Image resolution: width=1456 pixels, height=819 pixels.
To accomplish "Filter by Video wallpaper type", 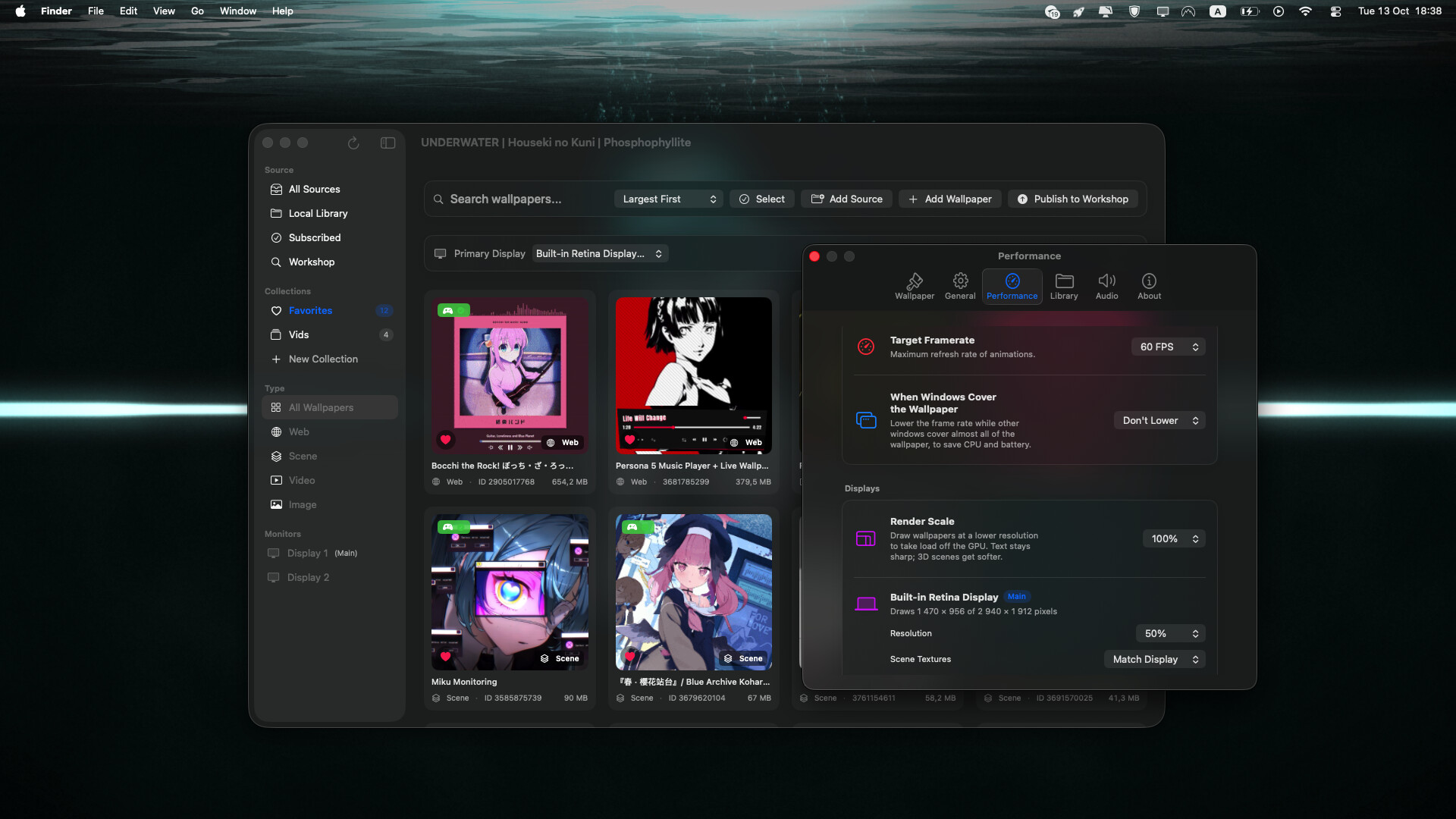I will click(x=330, y=480).
